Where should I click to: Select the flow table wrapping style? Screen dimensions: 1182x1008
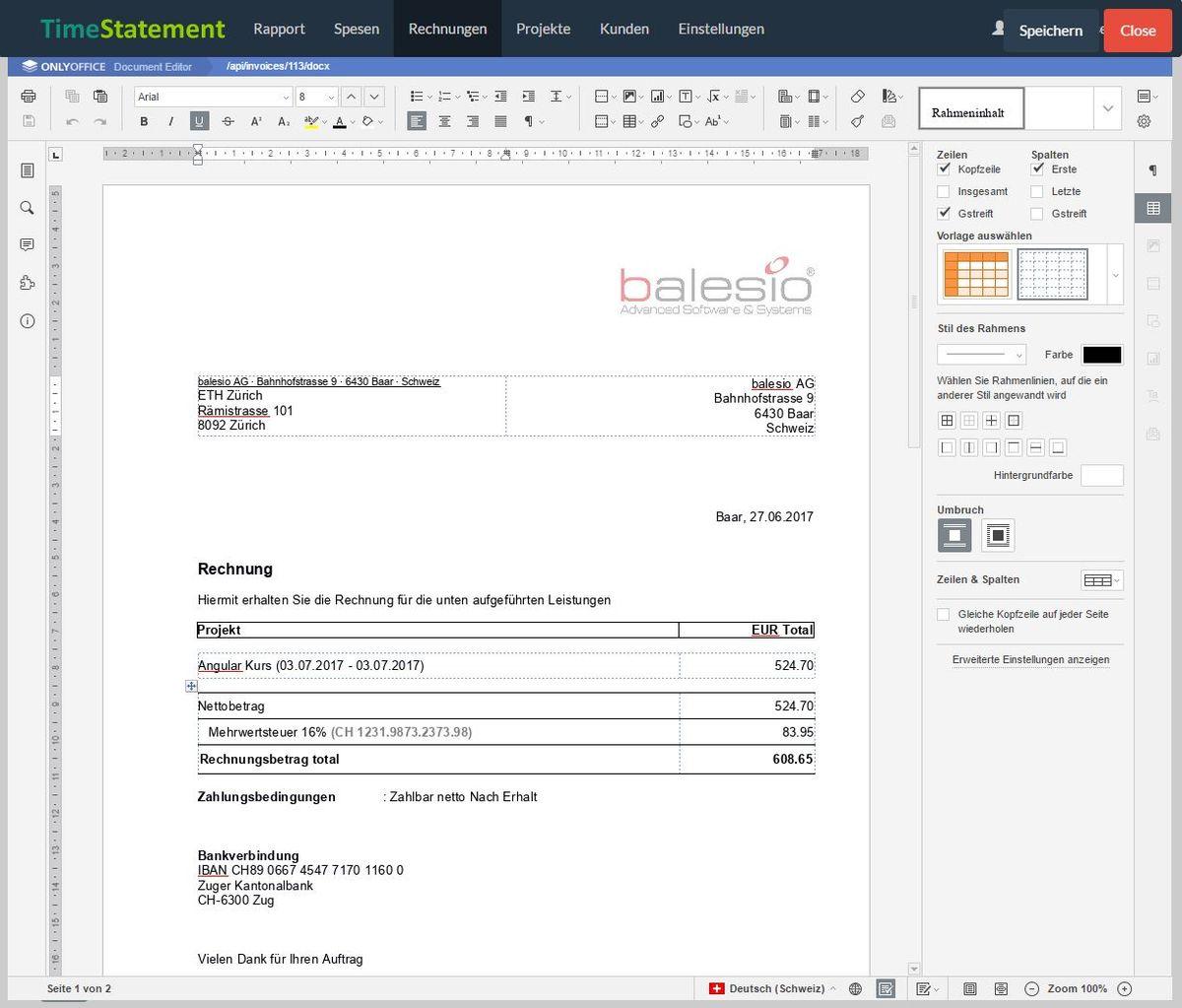coord(998,535)
